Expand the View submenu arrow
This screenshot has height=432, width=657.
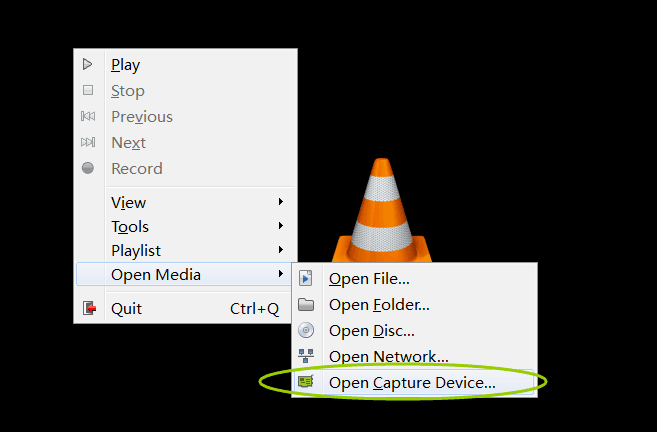pyautogui.click(x=281, y=202)
